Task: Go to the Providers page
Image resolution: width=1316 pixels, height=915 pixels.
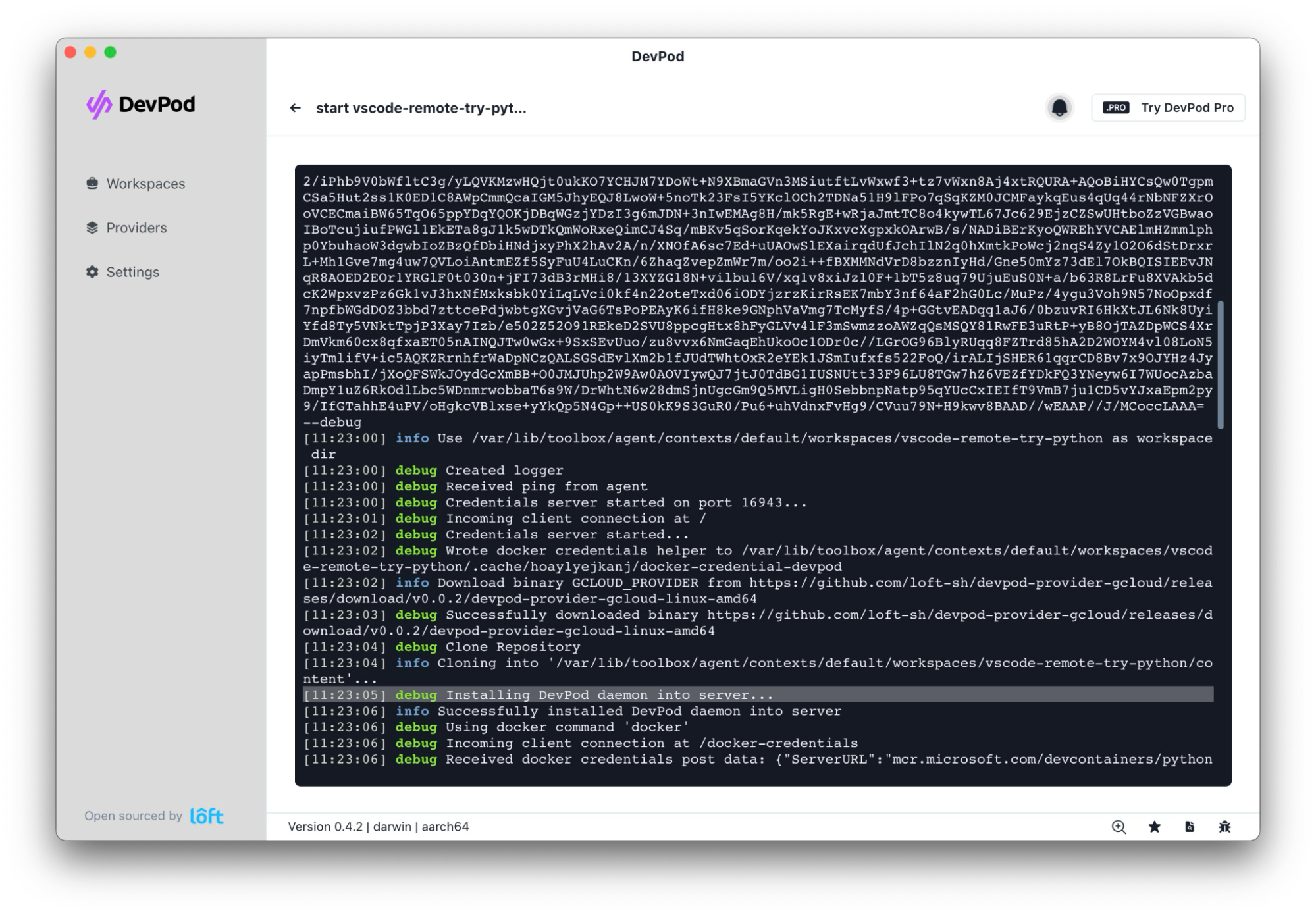Action: [136, 228]
